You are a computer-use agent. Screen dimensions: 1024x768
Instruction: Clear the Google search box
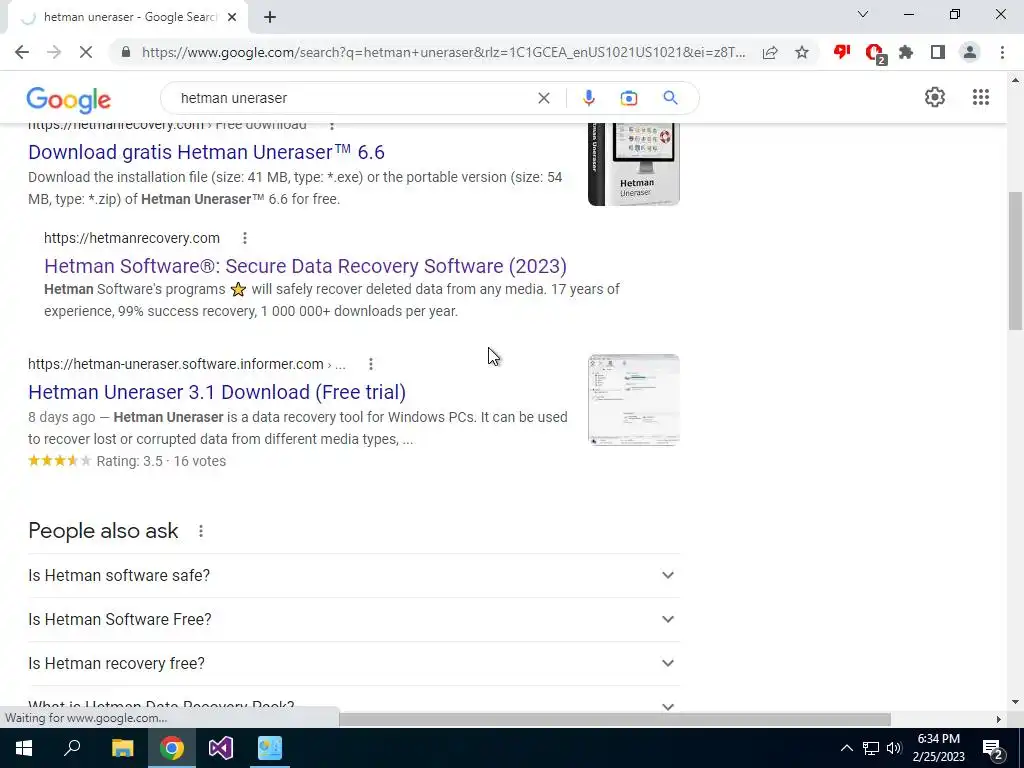[543, 98]
